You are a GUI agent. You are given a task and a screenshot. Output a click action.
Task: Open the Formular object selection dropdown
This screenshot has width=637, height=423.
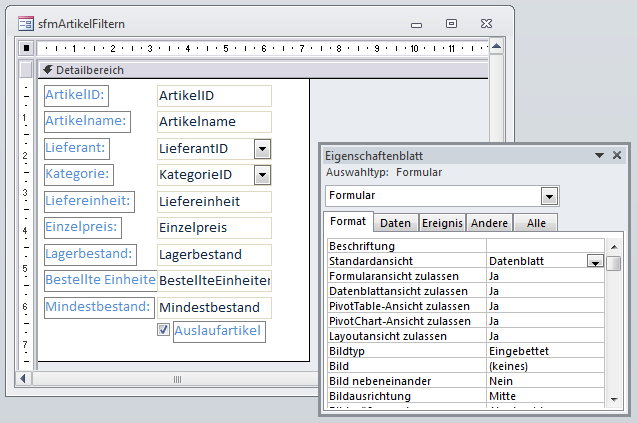(549, 195)
